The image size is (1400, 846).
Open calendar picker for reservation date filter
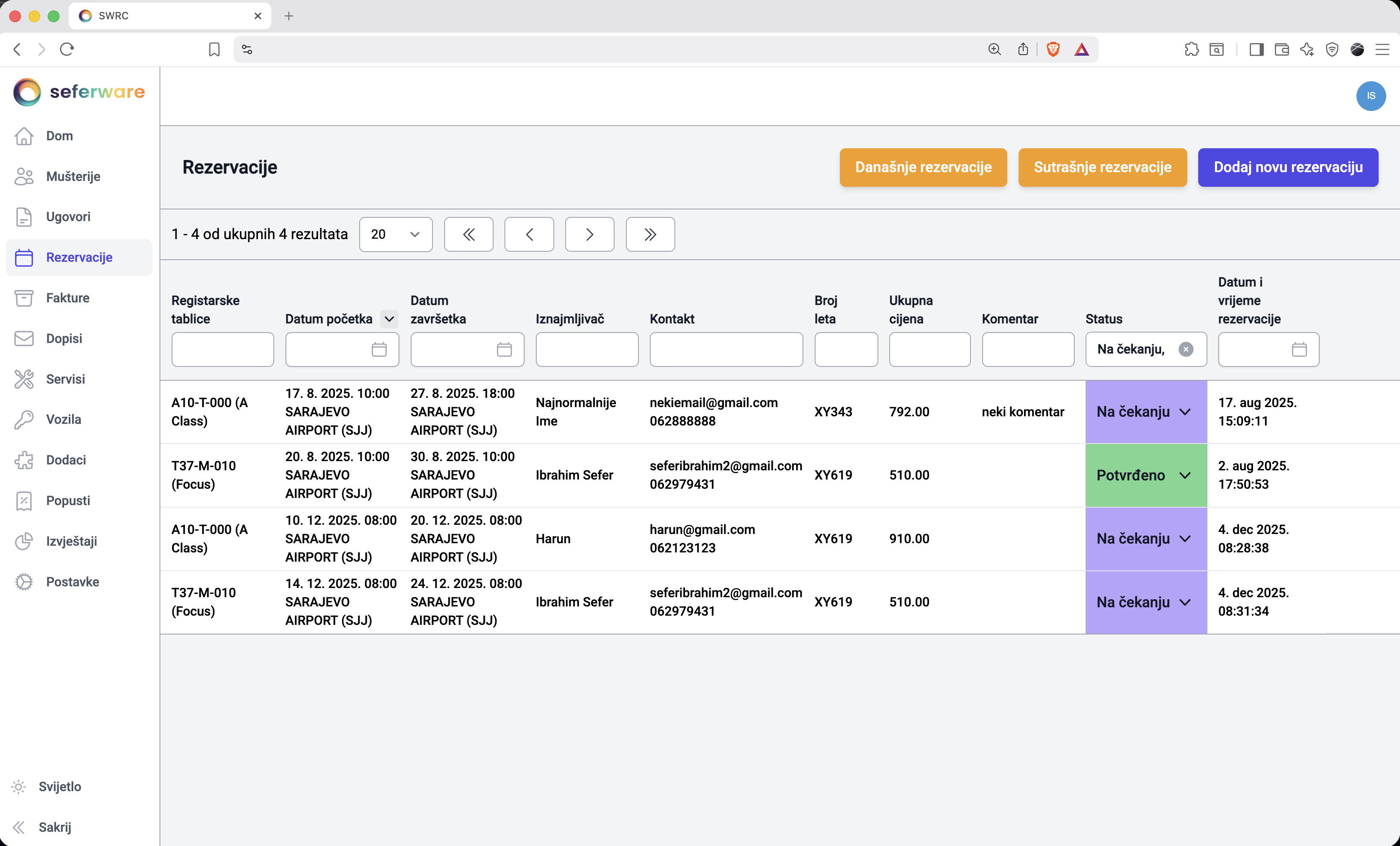1299,349
